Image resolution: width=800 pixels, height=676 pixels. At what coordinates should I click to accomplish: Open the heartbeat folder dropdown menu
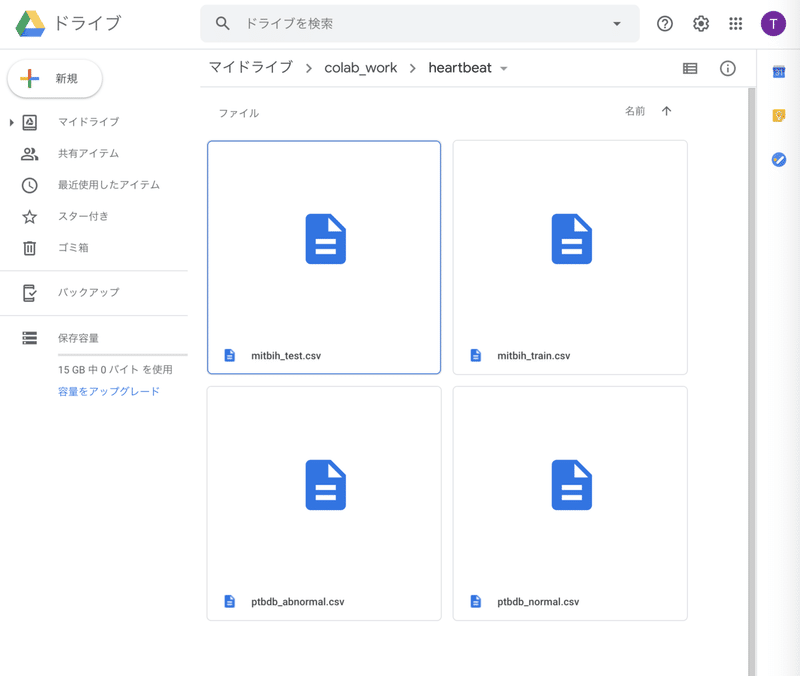tap(504, 69)
